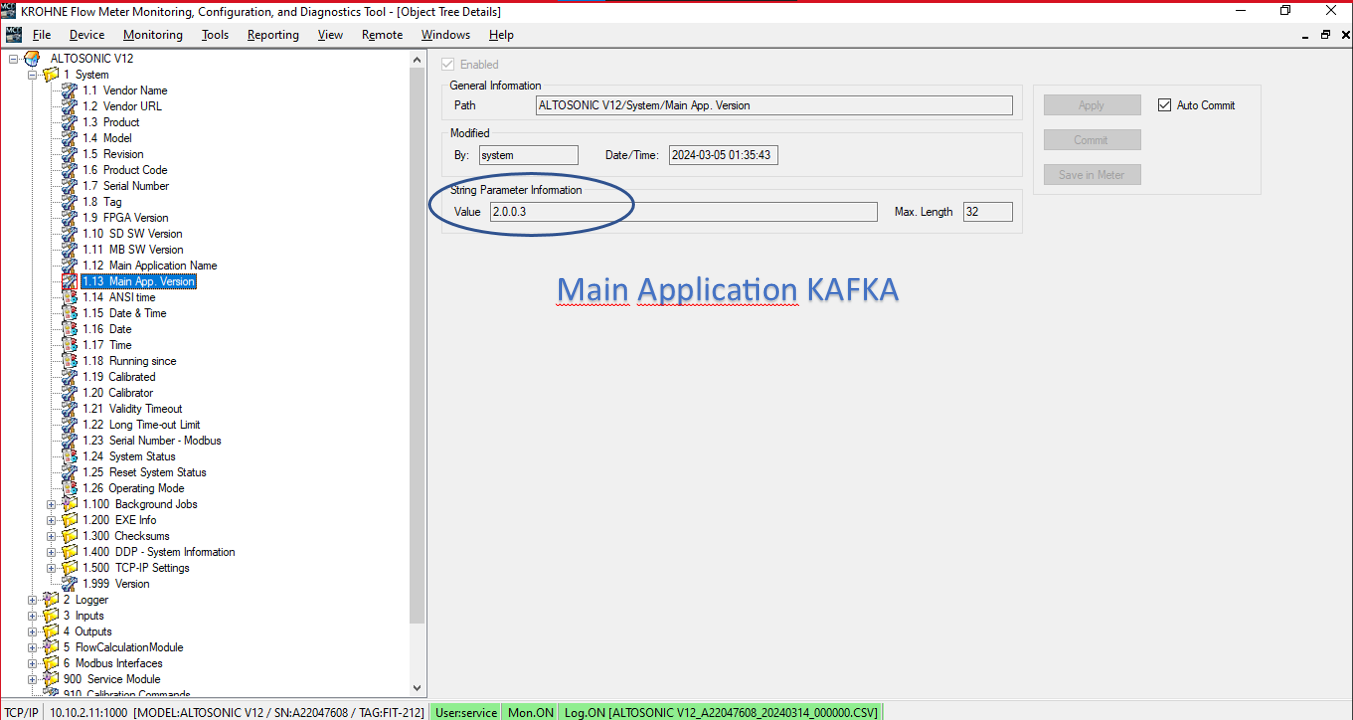Click the icon beside 1.4 Model

click(x=69, y=138)
